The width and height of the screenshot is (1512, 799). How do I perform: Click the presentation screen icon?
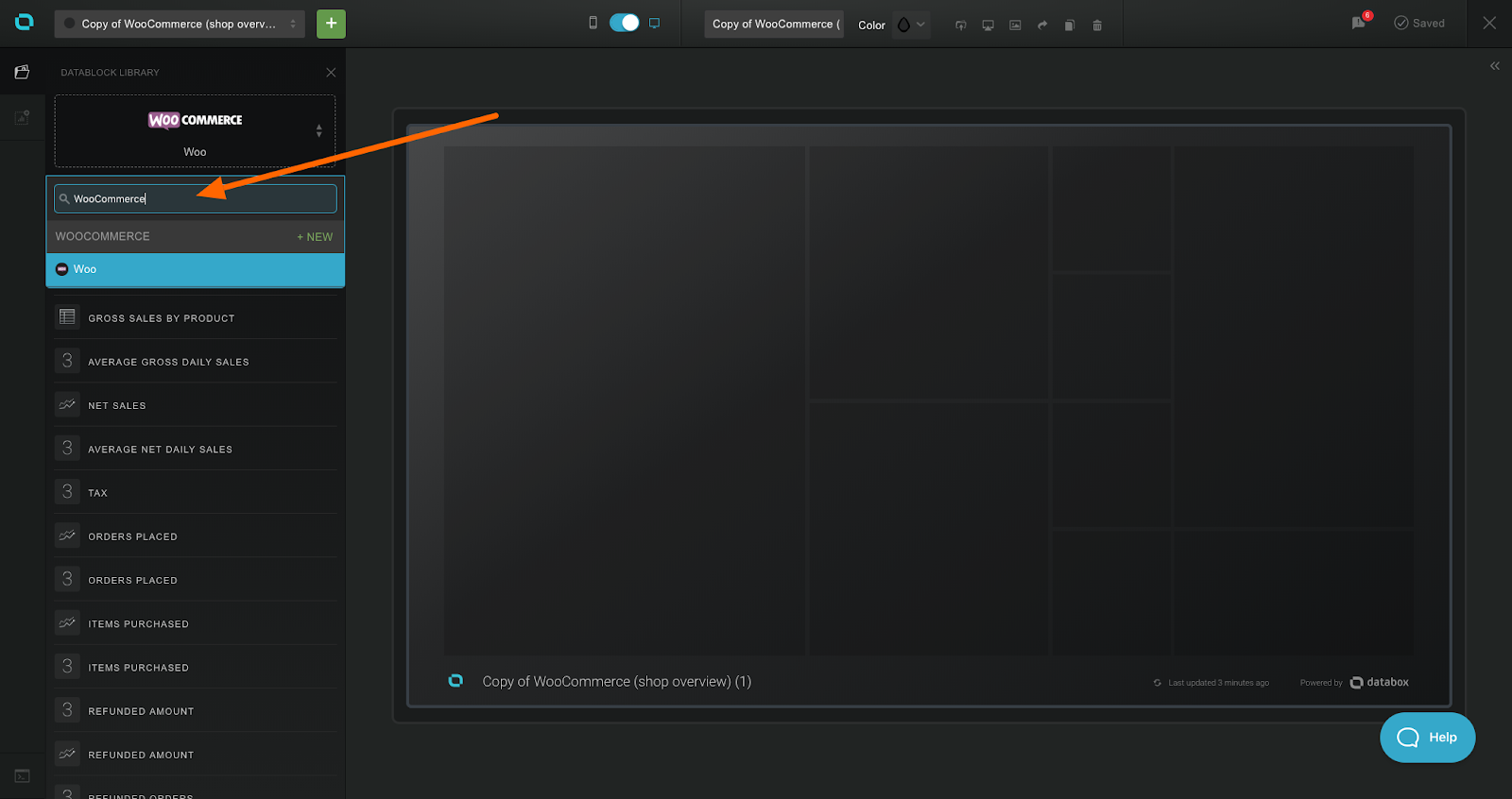[988, 25]
